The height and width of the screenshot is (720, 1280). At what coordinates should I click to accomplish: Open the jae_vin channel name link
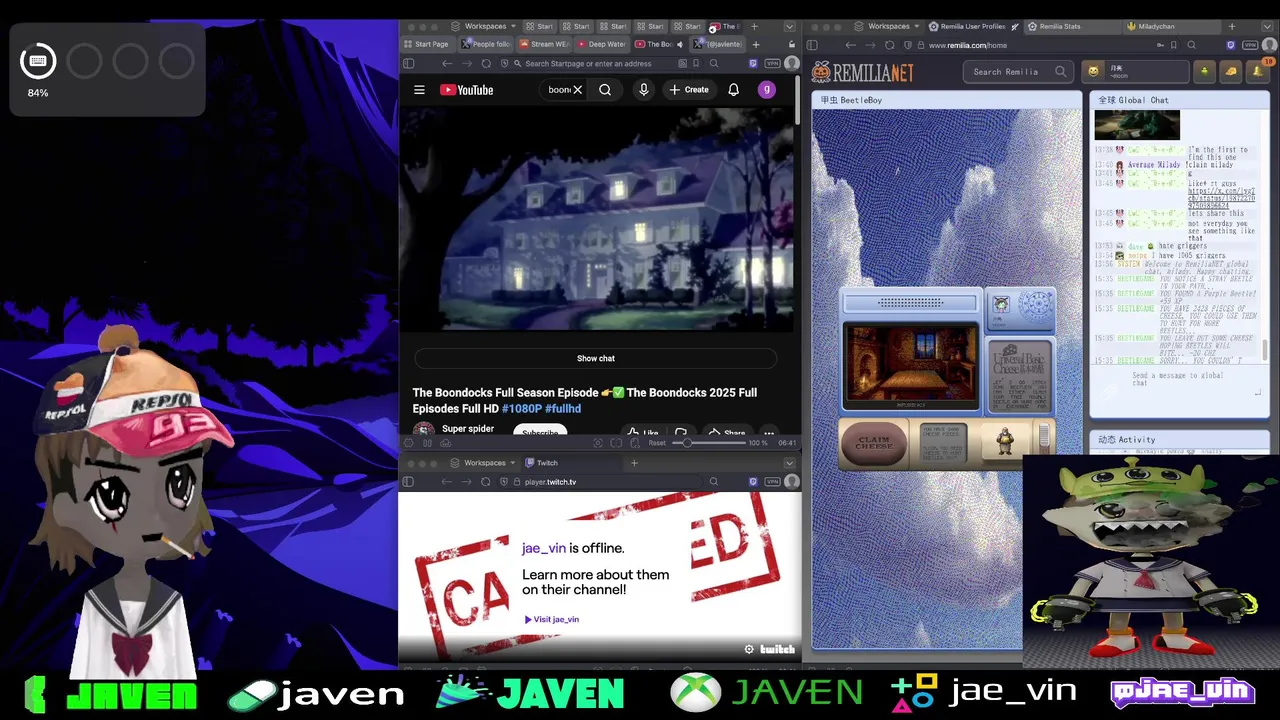(x=543, y=548)
